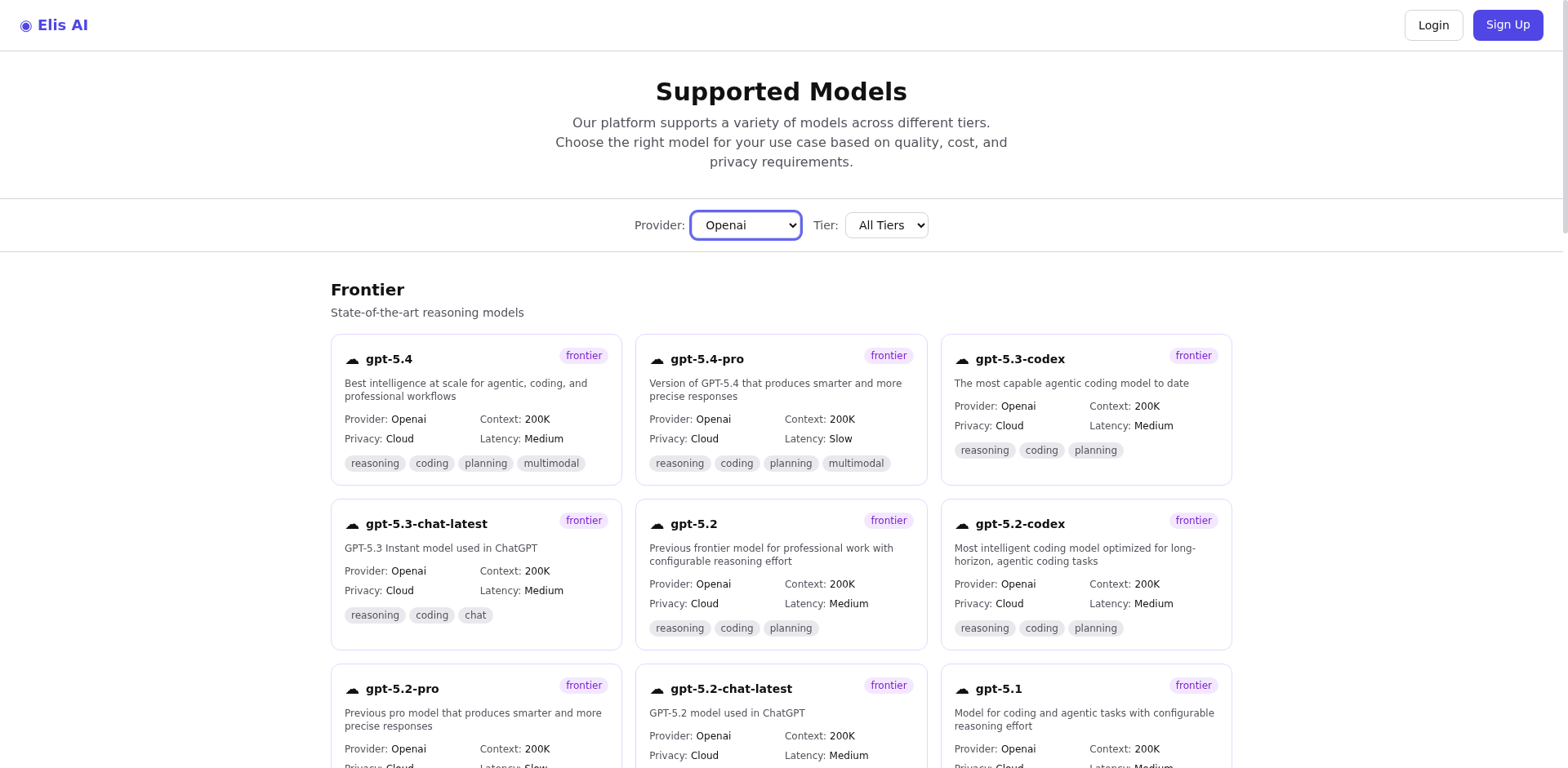1568x768 pixels.
Task: Select the frontier badge on gpt-5.1
Action: (x=1193, y=685)
